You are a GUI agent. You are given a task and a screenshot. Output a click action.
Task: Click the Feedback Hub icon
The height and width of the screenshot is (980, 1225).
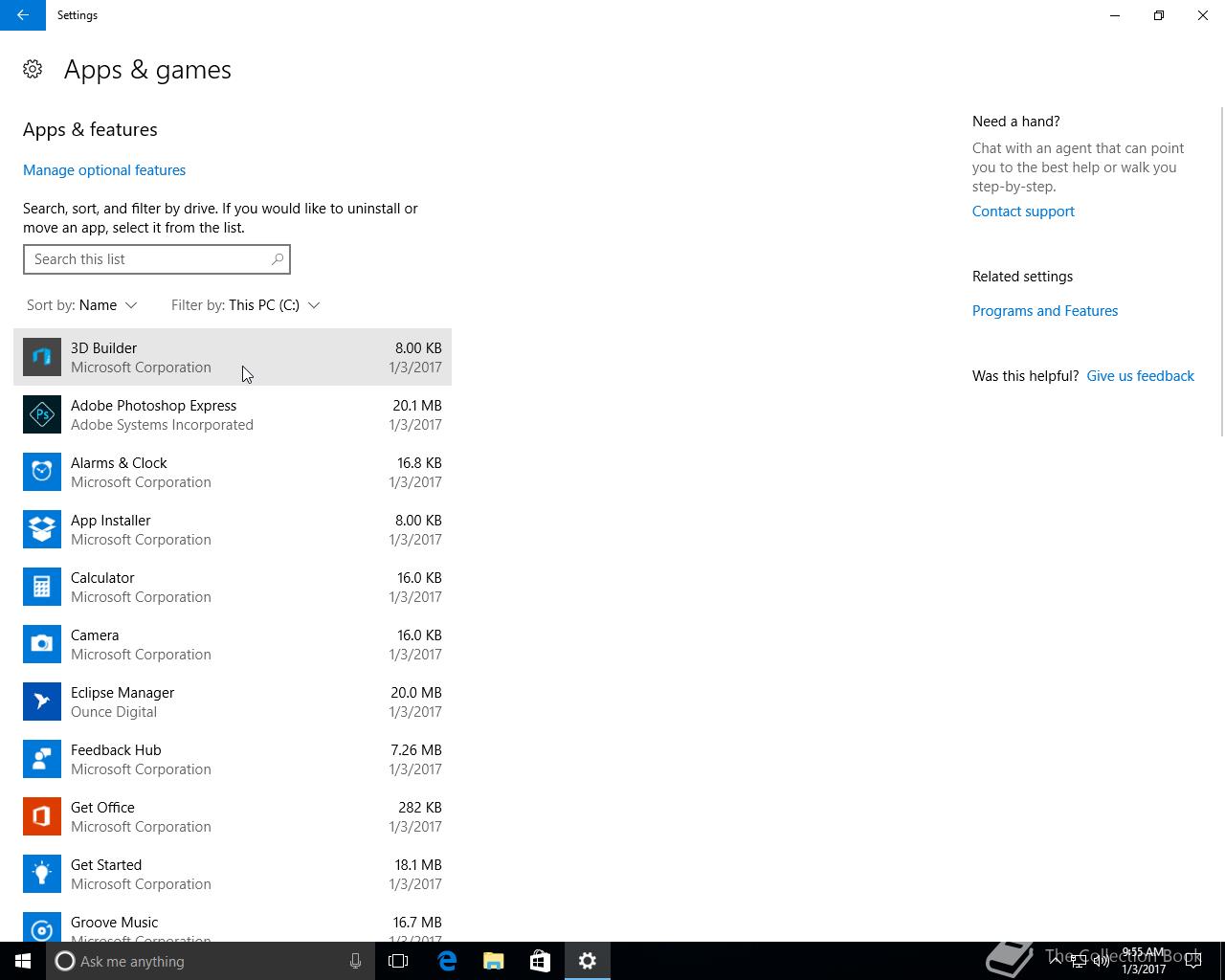[42, 759]
